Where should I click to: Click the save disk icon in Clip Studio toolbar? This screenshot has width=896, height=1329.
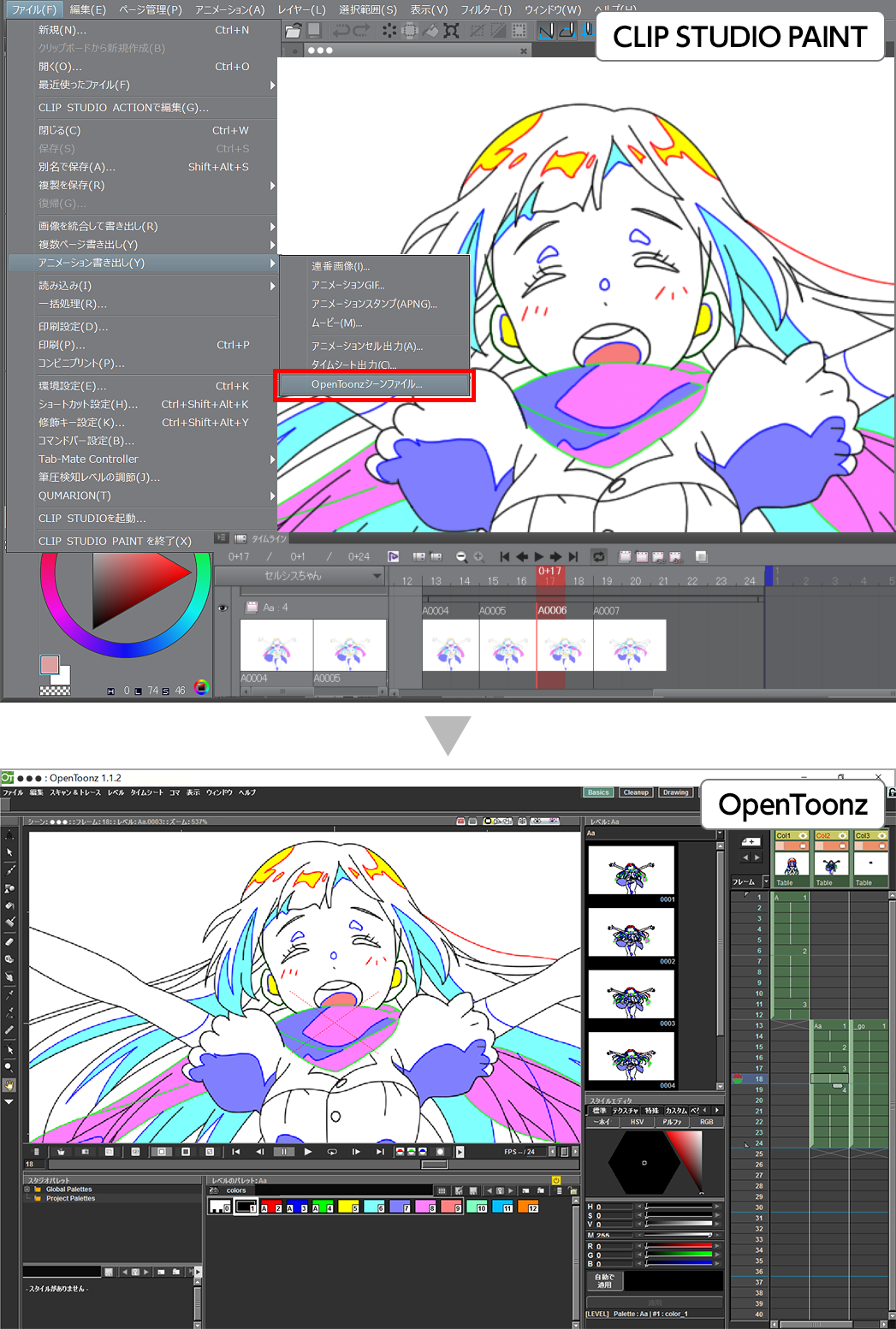pyautogui.click(x=314, y=31)
